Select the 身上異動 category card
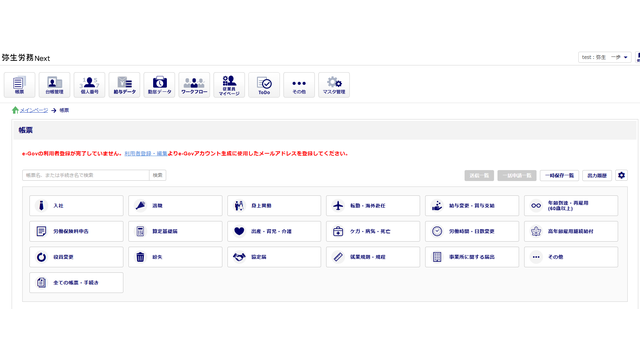 click(x=274, y=205)
